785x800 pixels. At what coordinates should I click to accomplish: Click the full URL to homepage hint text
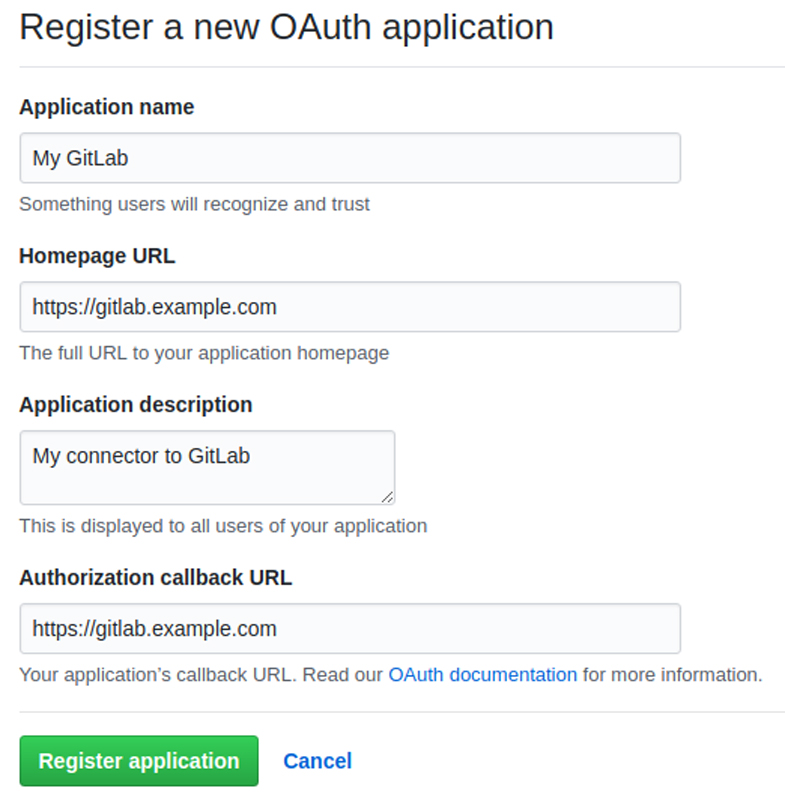pyautogui.click(x=203, y=353)
